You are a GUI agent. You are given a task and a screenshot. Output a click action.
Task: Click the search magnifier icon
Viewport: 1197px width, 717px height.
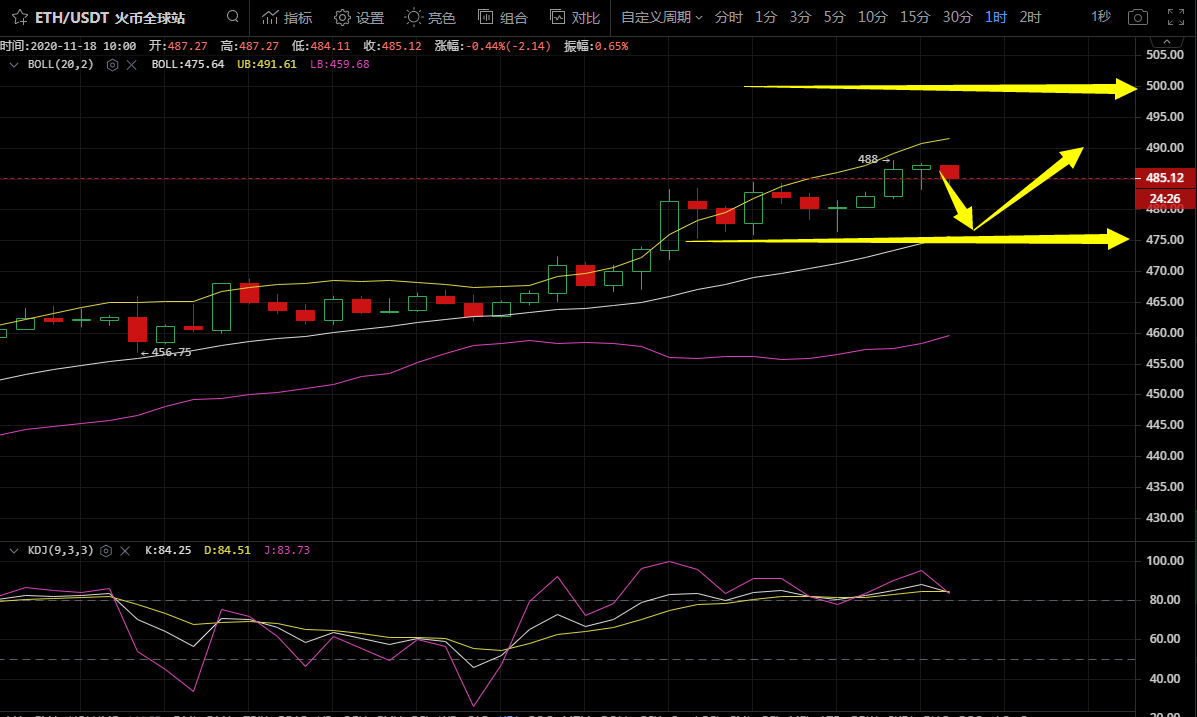click(232, 17)
